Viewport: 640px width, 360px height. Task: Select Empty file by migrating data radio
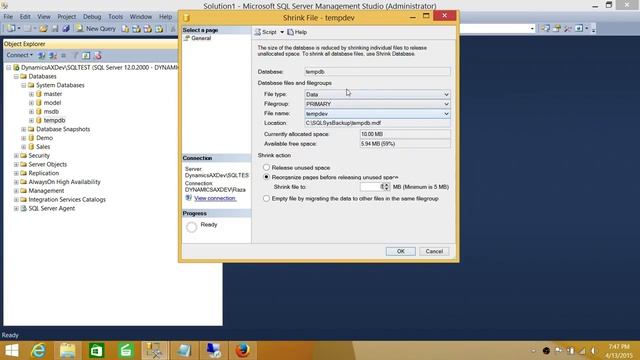tap(267, 198)
